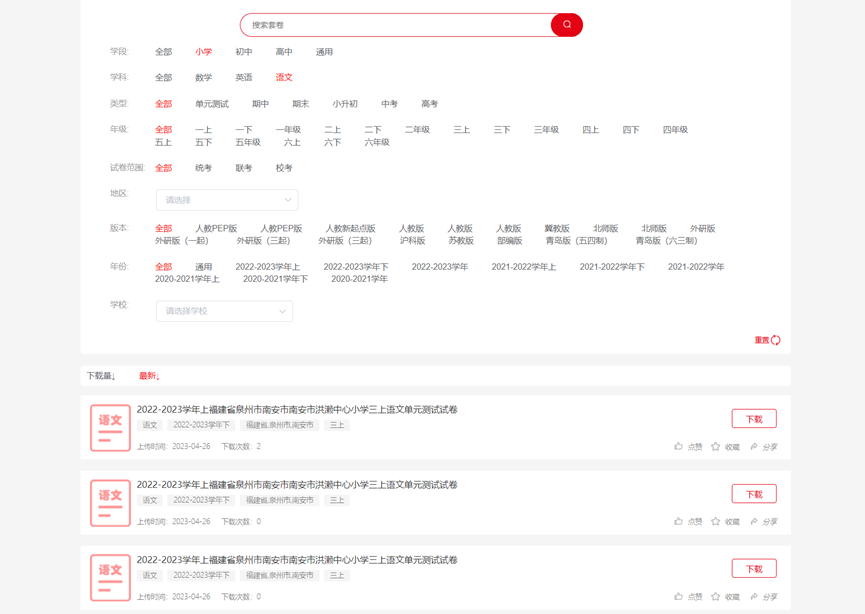
Task: Share the first test paper result
Action: [754, 447]
